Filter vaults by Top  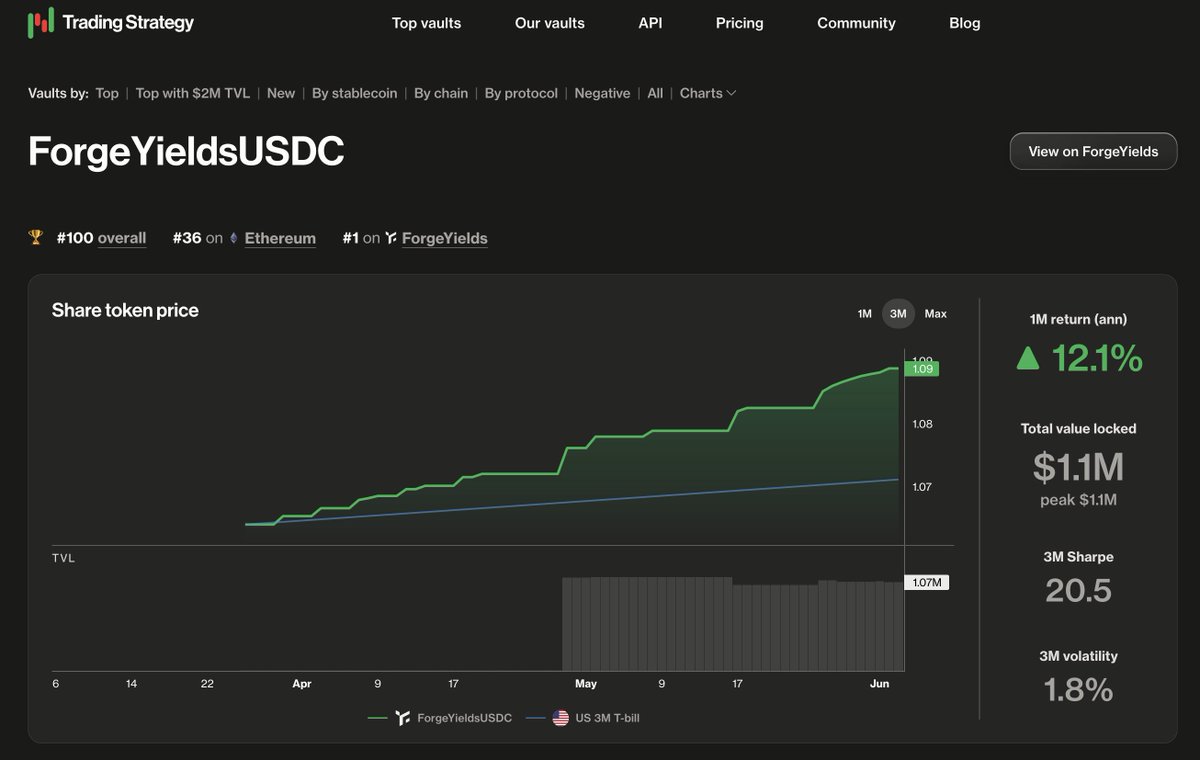107,93
